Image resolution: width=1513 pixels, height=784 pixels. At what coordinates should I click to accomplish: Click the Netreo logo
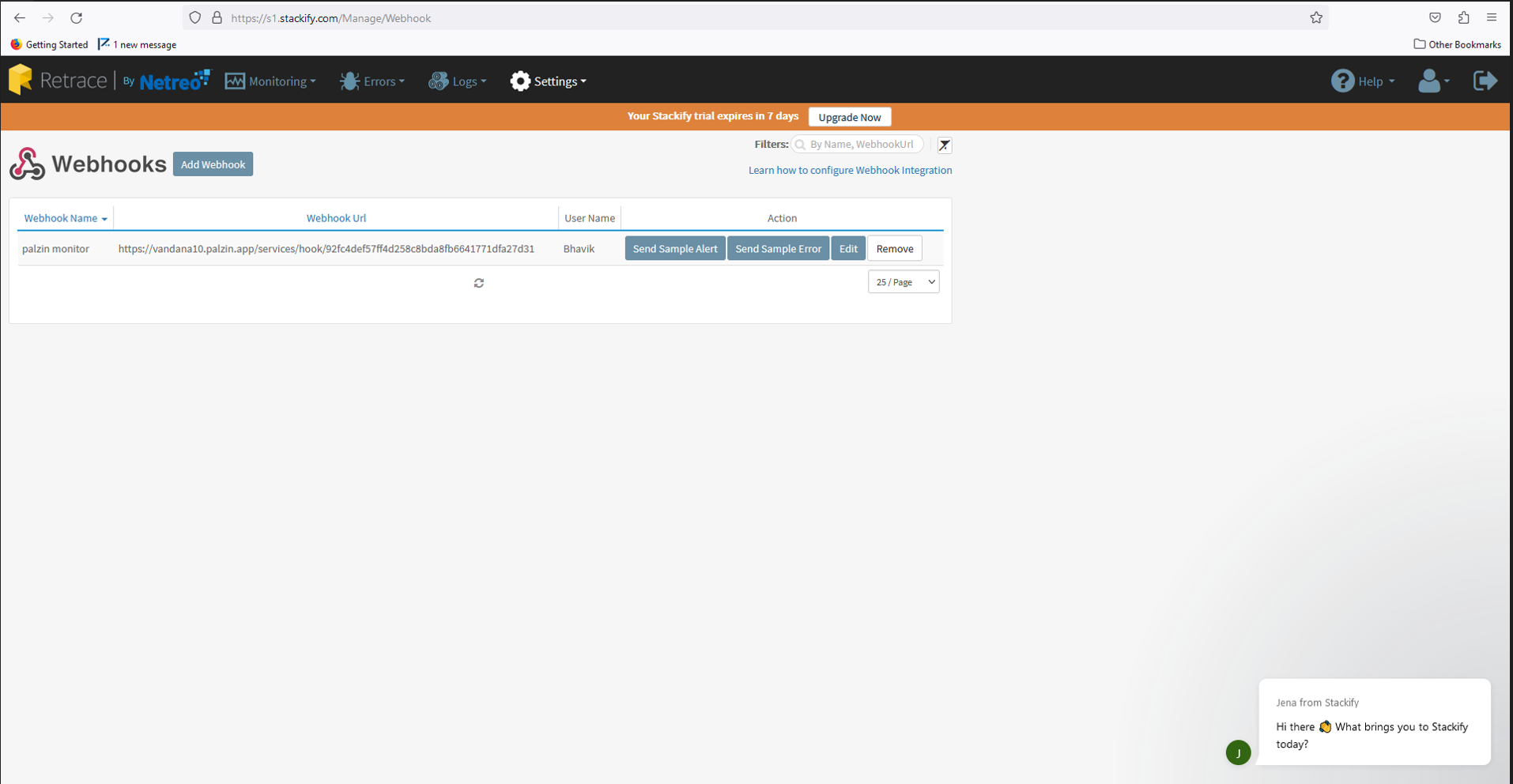[175, 80]
